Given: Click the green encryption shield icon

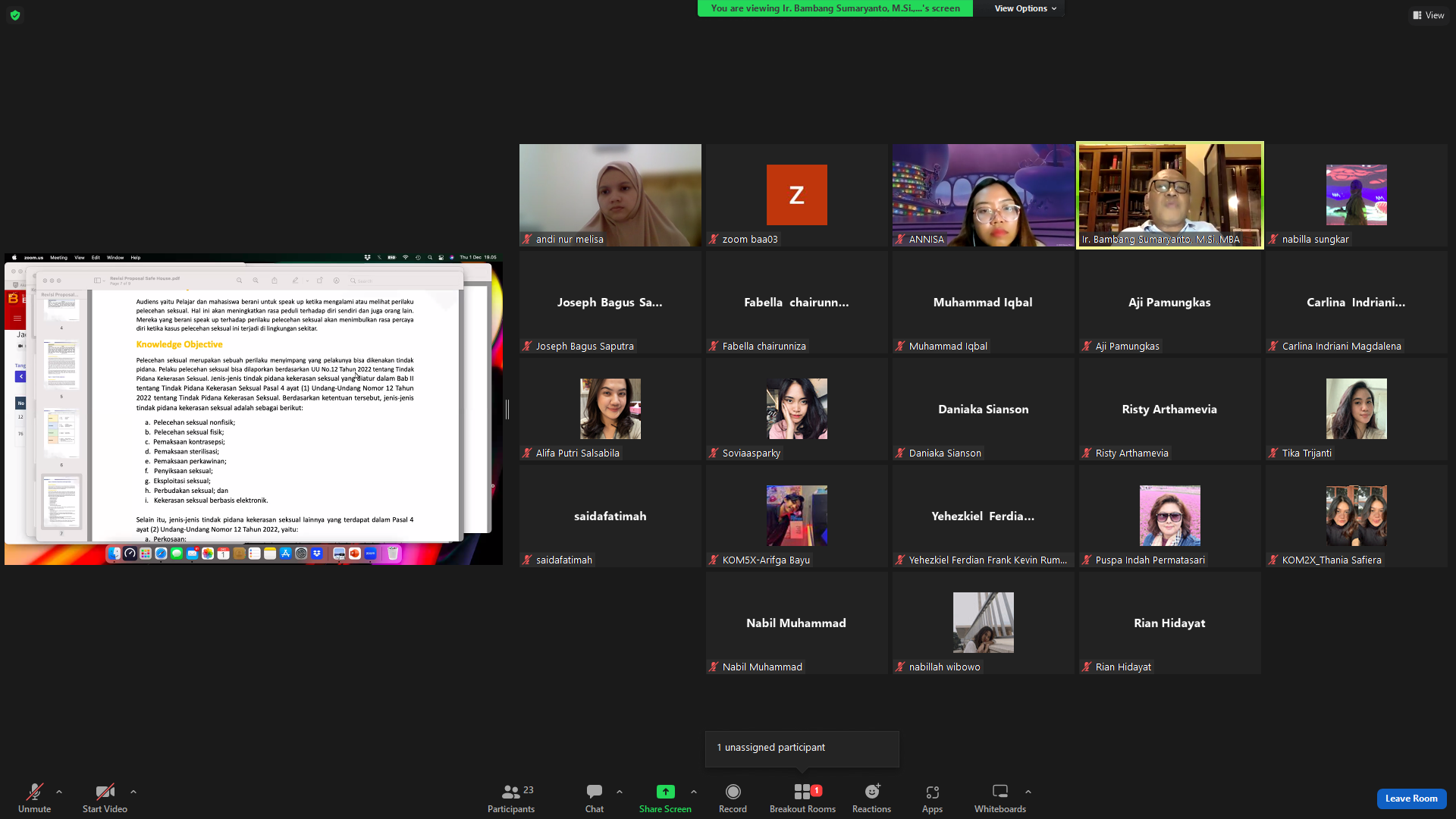Looking at the screenshot, I should (x=15, y=15).
